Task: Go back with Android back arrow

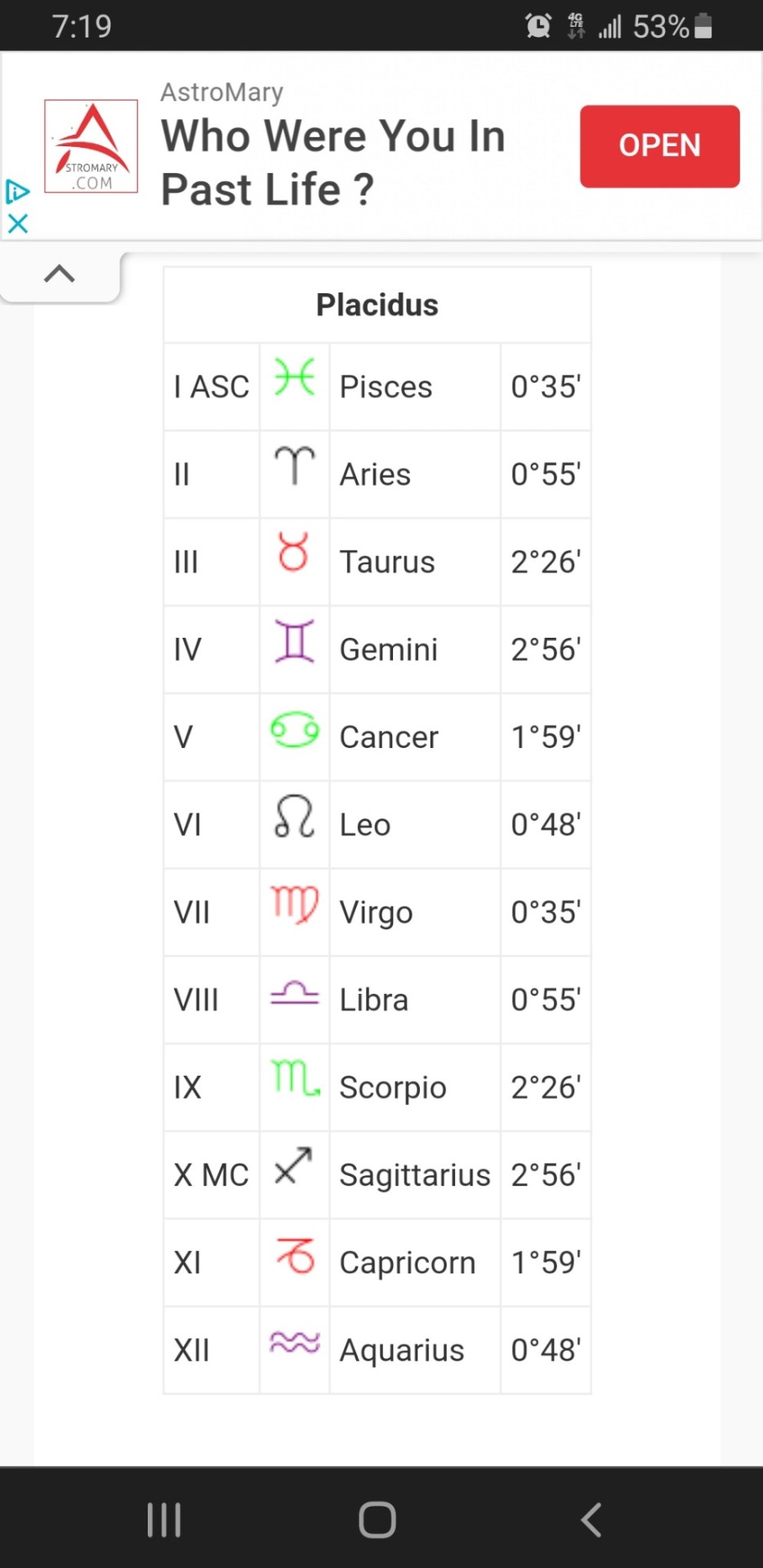Action: click(x=591, y=1520)
